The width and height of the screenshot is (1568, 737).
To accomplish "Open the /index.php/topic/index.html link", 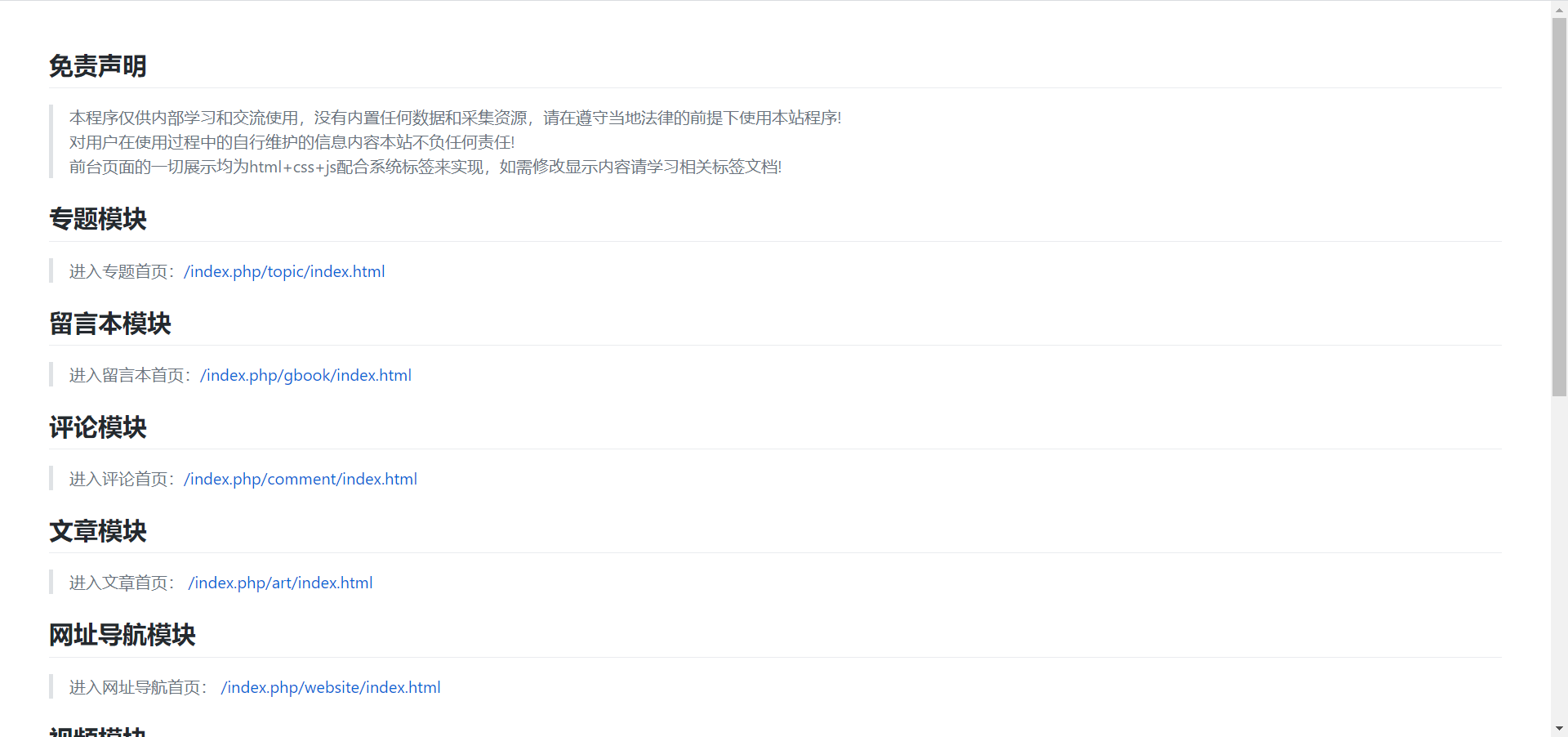I will click(x=284, y=271).
